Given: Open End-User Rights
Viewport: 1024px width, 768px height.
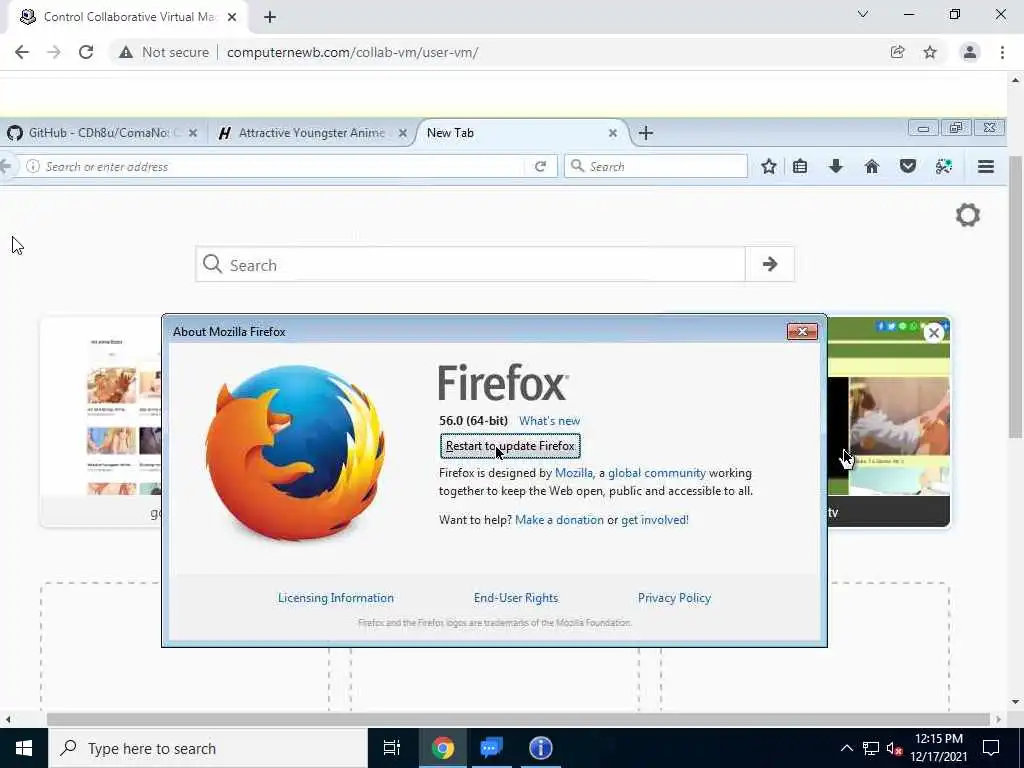Looking at the screenshot, I should click(x=516, y=598).
